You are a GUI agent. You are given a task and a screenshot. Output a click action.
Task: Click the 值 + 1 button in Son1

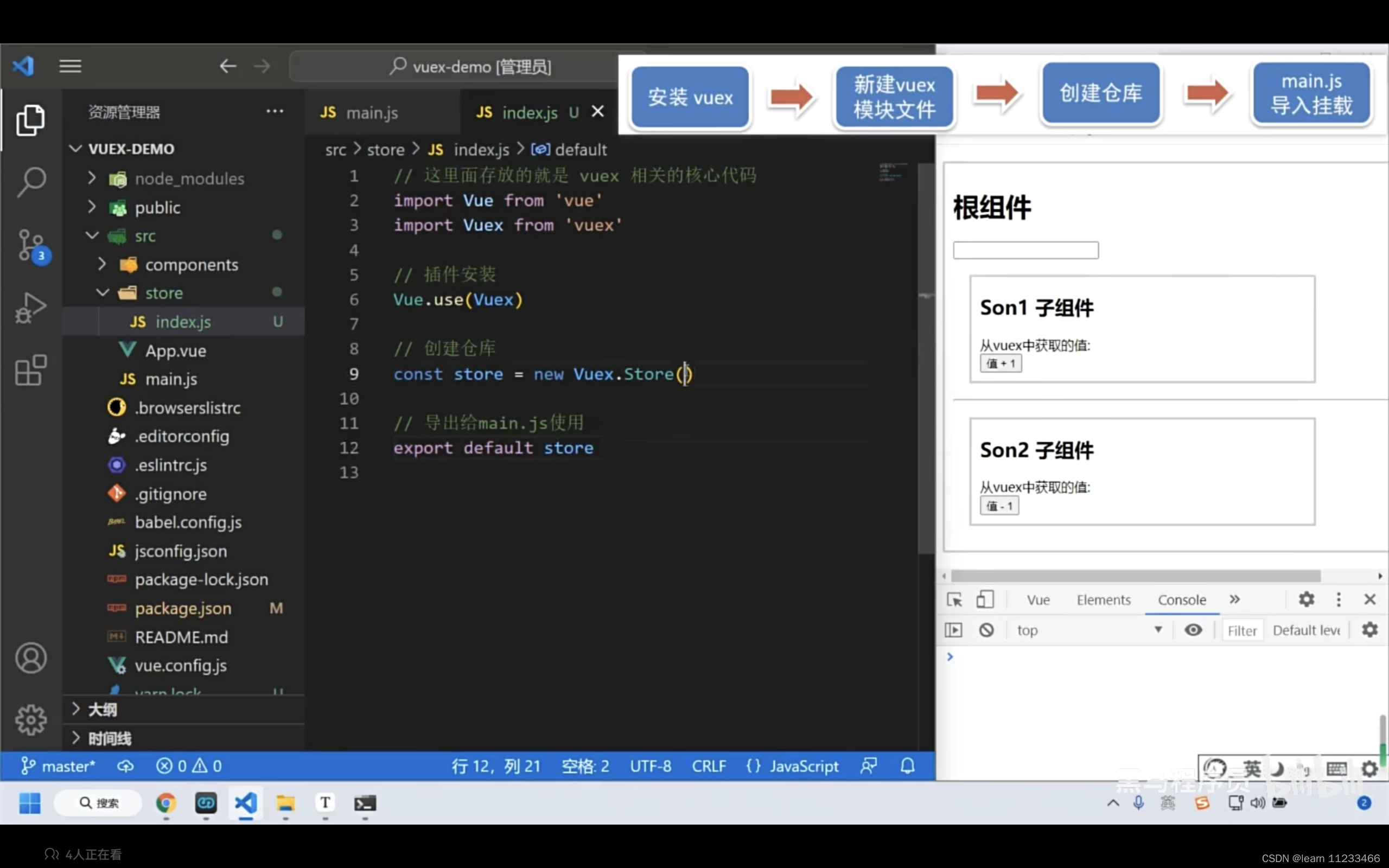coord(1001,363)
